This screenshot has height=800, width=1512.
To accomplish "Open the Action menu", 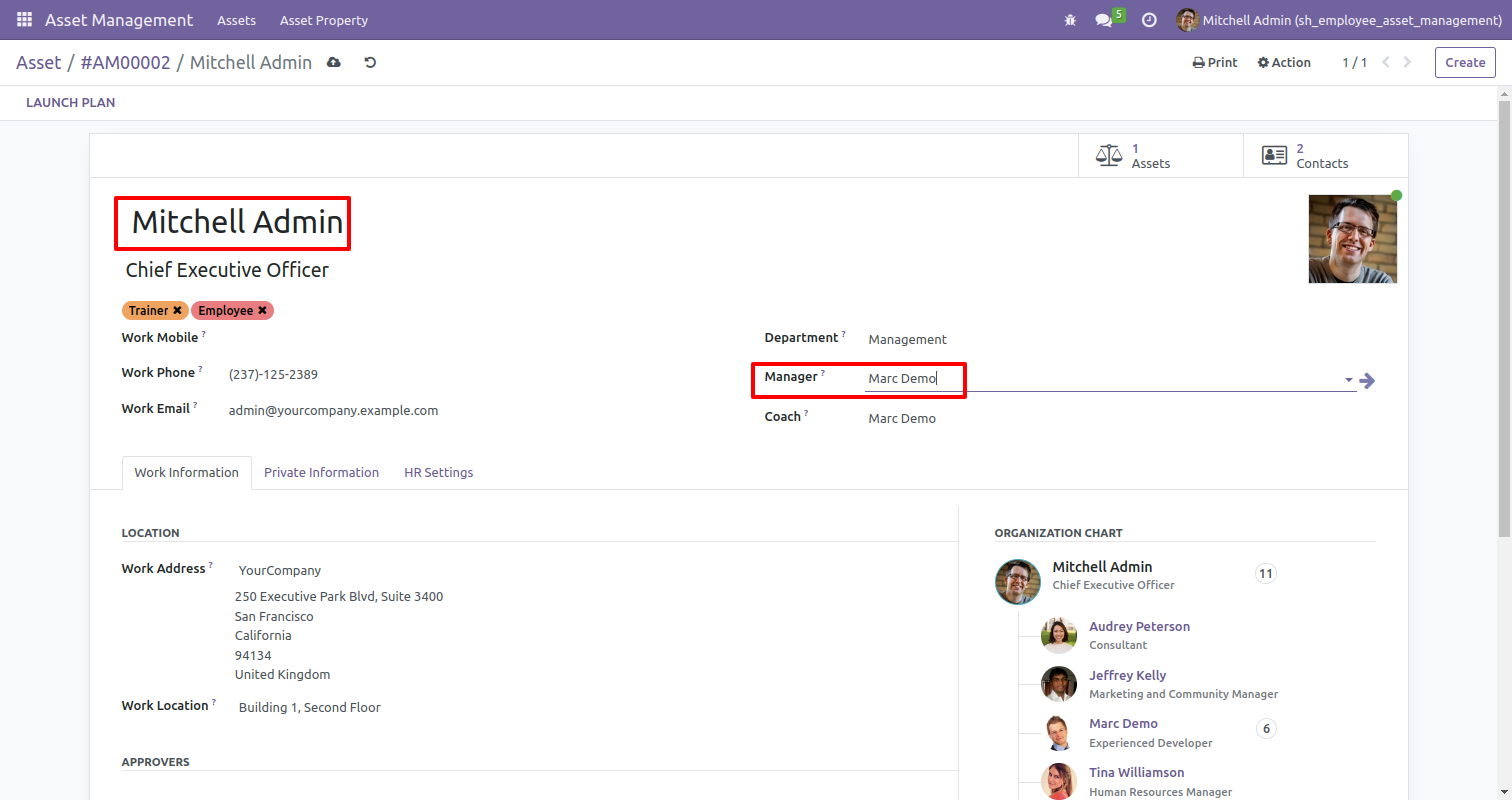I will [x=1284, y=62].
